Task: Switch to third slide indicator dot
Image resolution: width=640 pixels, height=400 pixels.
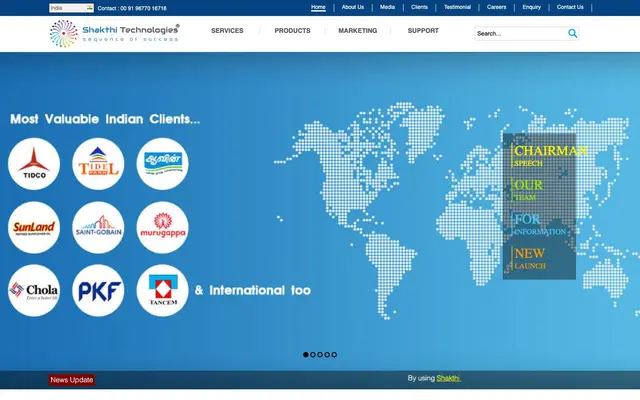Action: pyautogui.click(x=320, y=354)
